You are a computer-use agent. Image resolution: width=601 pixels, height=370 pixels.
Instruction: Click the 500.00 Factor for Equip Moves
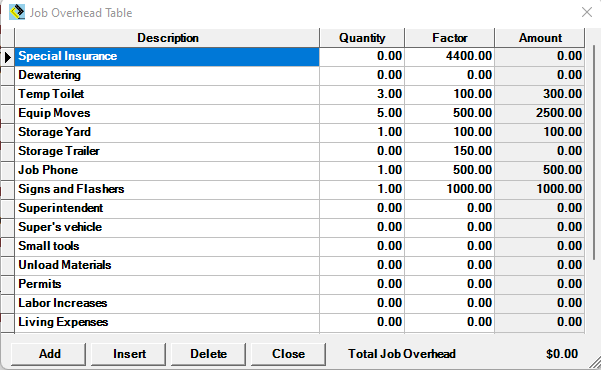(x=450, y=113)
